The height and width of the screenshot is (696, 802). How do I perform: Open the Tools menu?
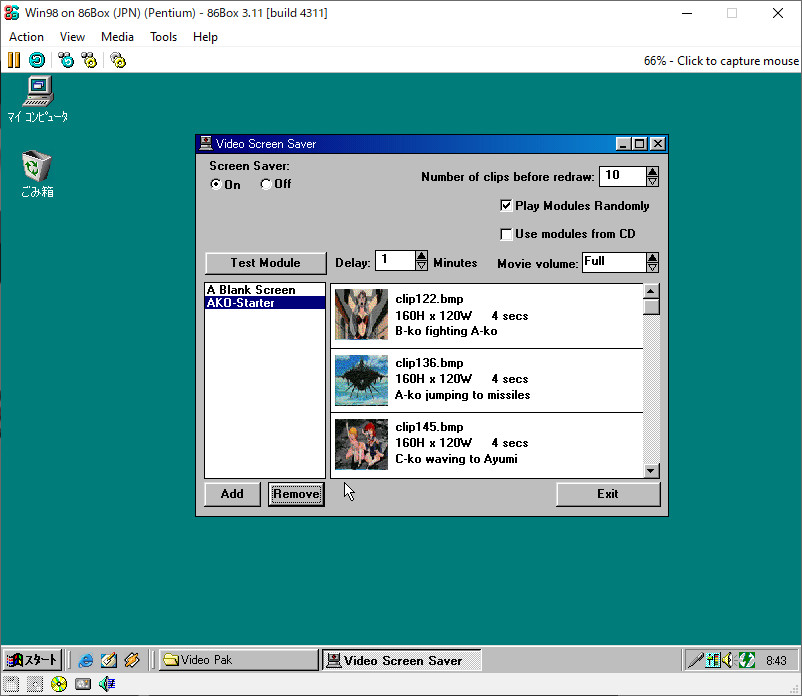click(x=164, y=37)
